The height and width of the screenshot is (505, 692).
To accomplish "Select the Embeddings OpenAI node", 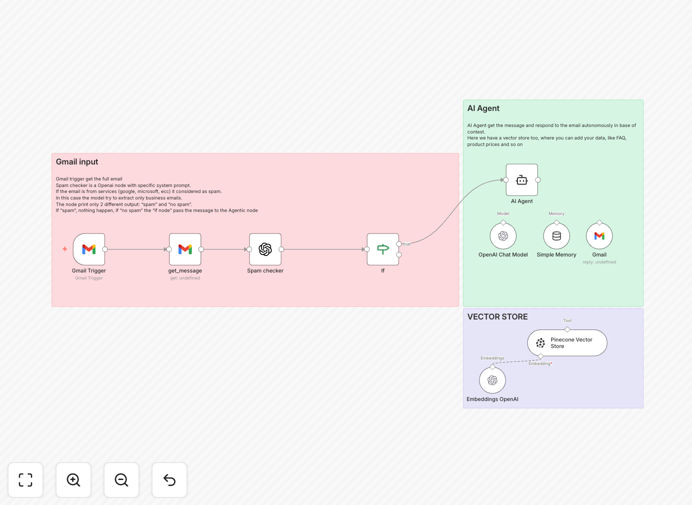I will click(x=493, y=380).
